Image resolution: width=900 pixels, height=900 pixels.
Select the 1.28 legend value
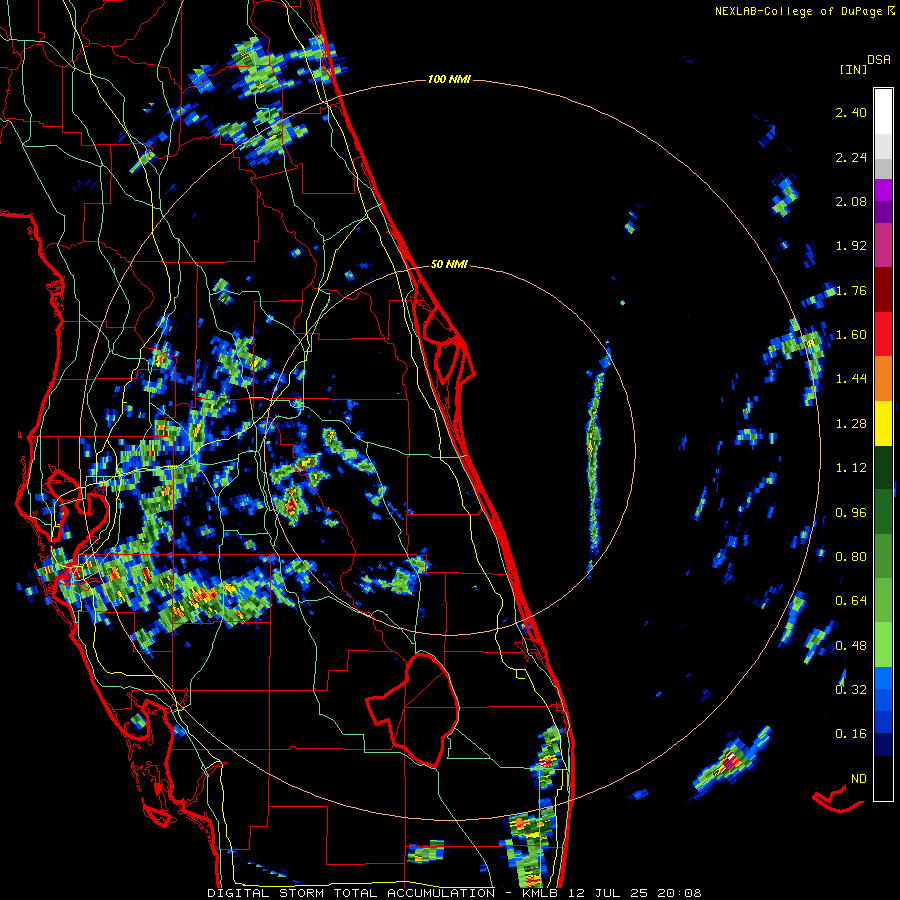(851, 424)
